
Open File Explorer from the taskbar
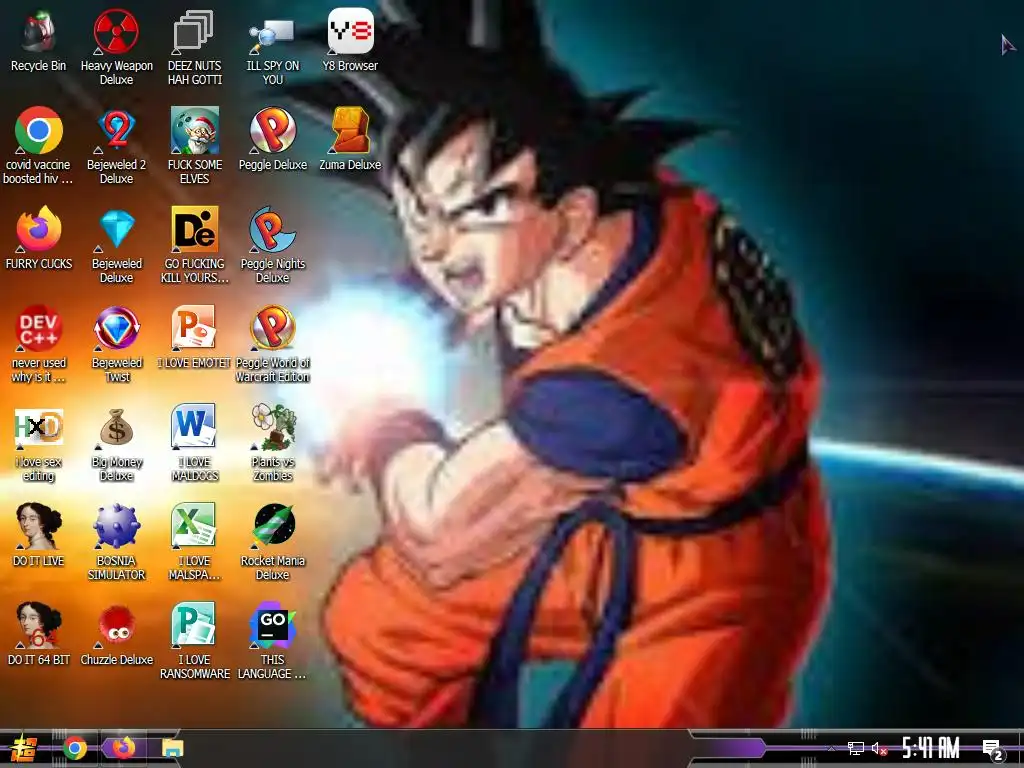click(x=172, y=748)
